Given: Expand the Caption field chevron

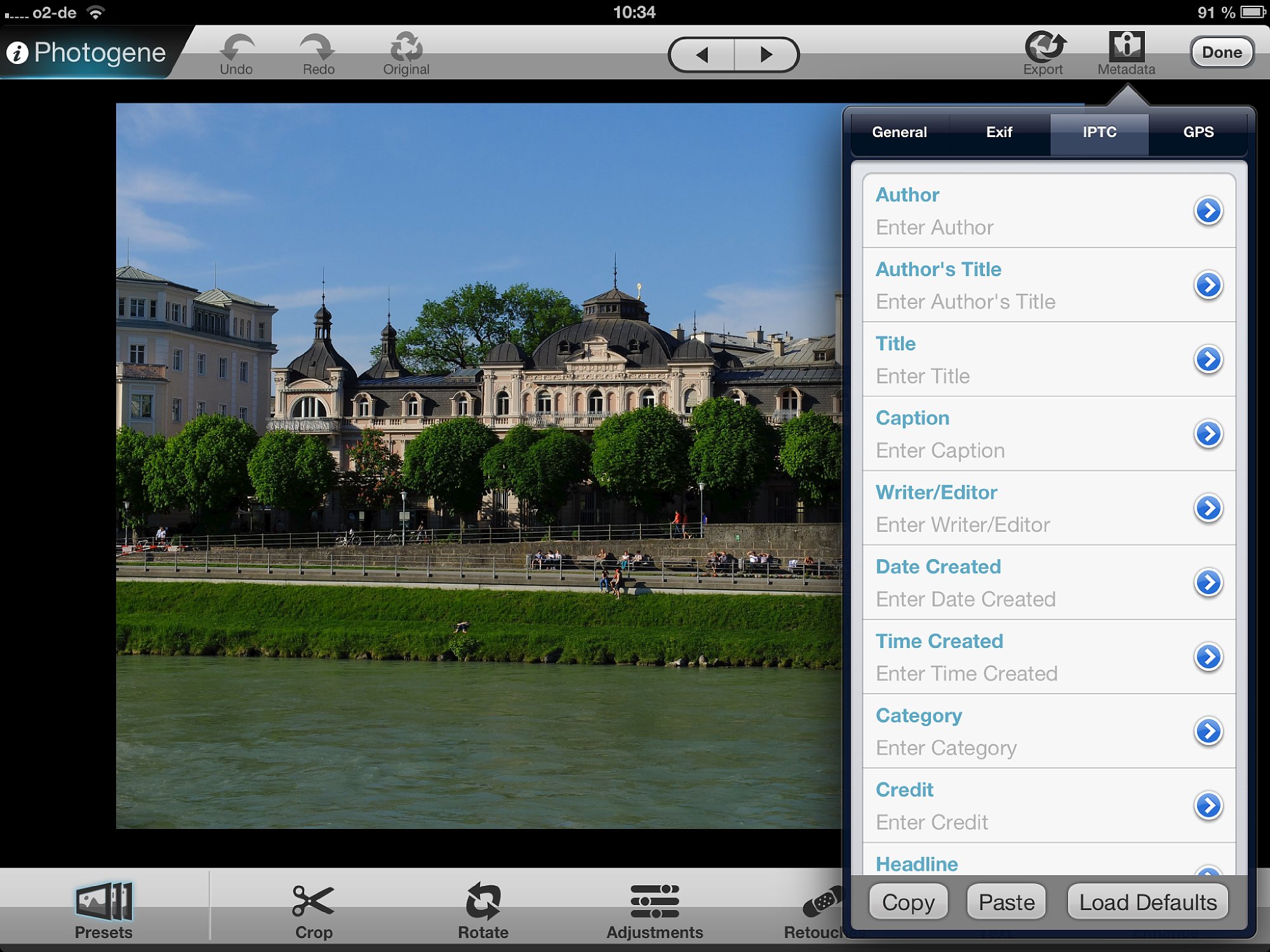Looking at the screenshot, I should pos(1208,434).
